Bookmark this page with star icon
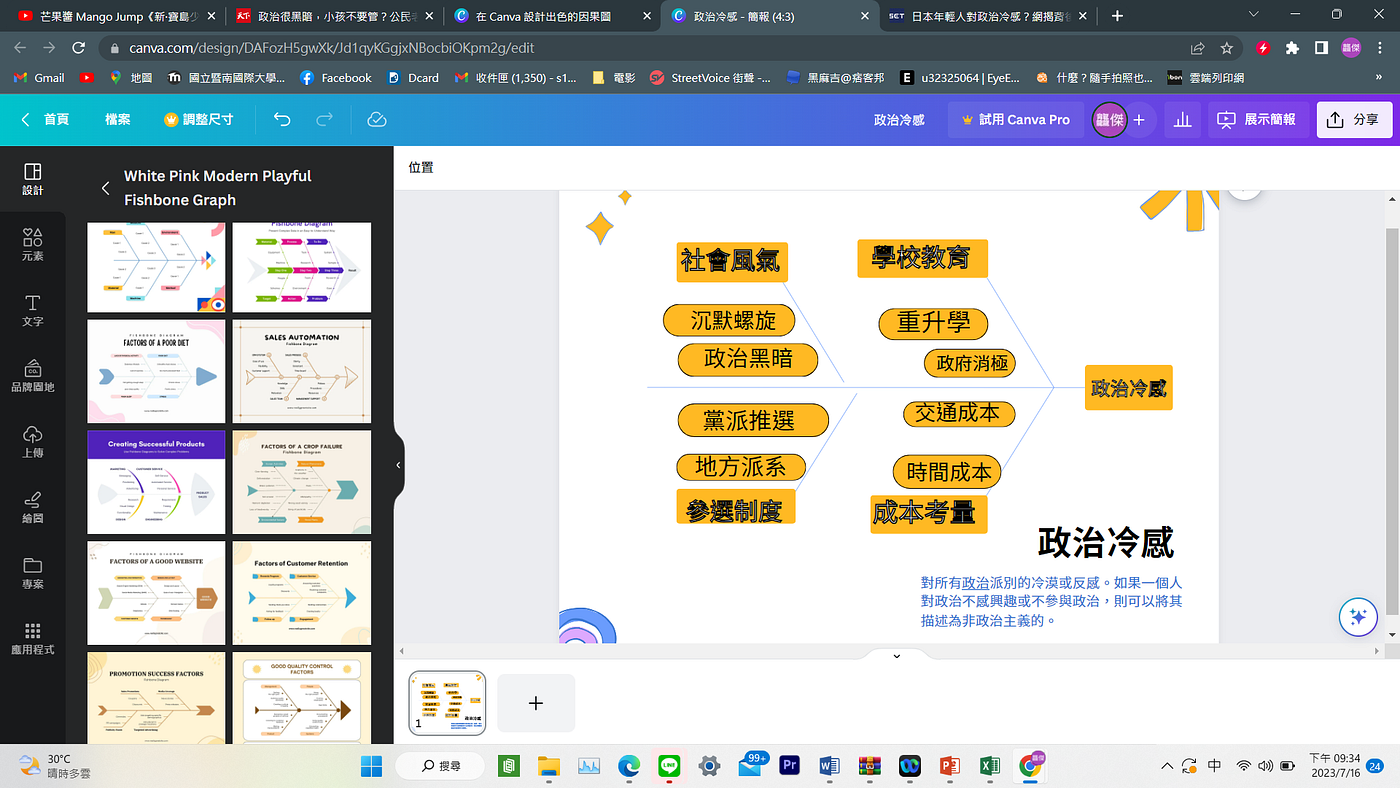Screen dimensions: 1400x788 1226,47
